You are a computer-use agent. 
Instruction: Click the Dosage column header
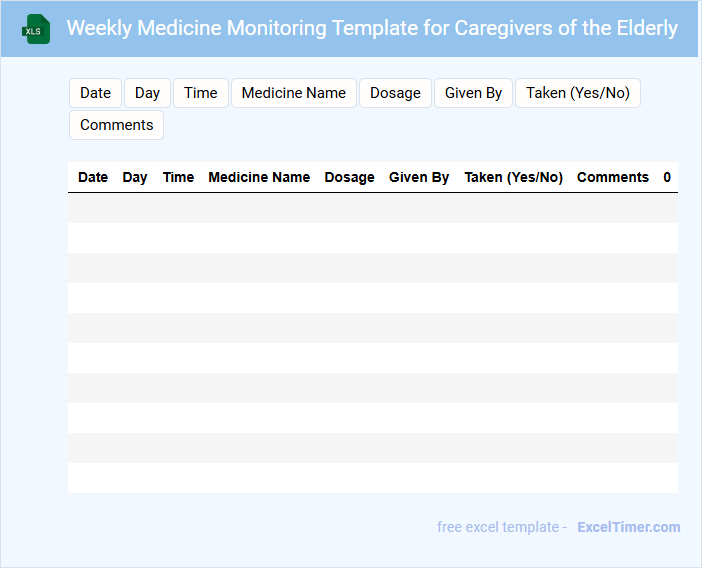(x=349, y=177)
